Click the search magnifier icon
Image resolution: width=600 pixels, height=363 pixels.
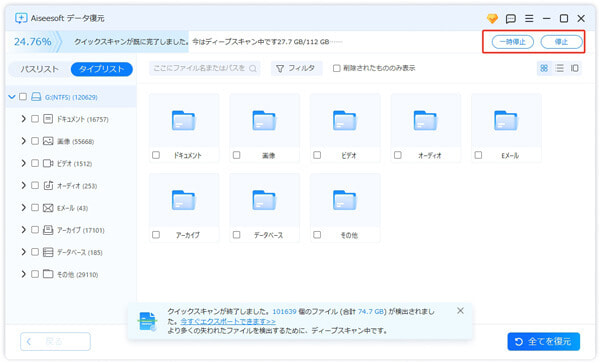click(253, 68)
